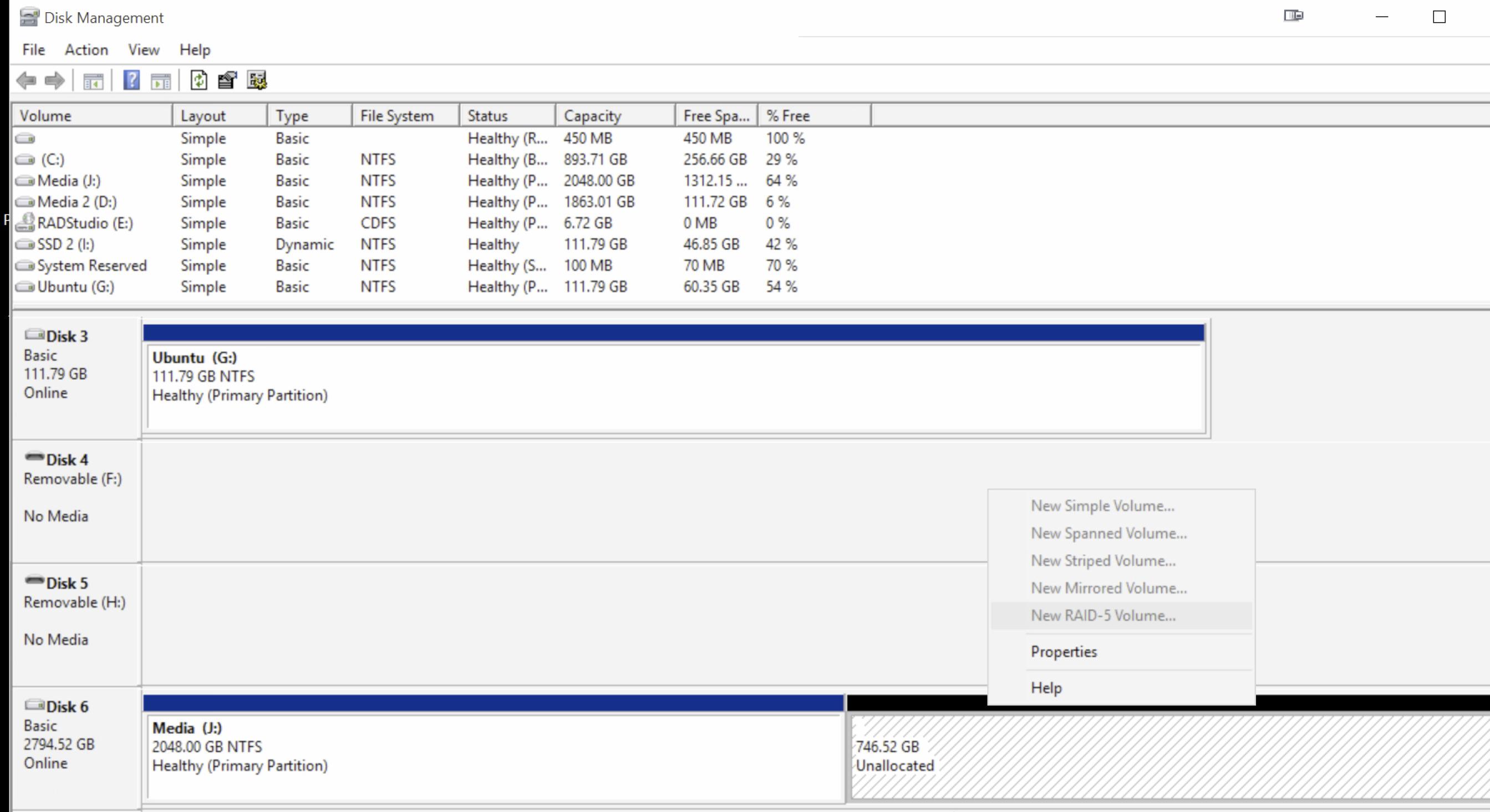The width and height of the screenshot is (1490, 812).
Task: Click the Properties toolbar icon
Action: (x=227, y=80)
